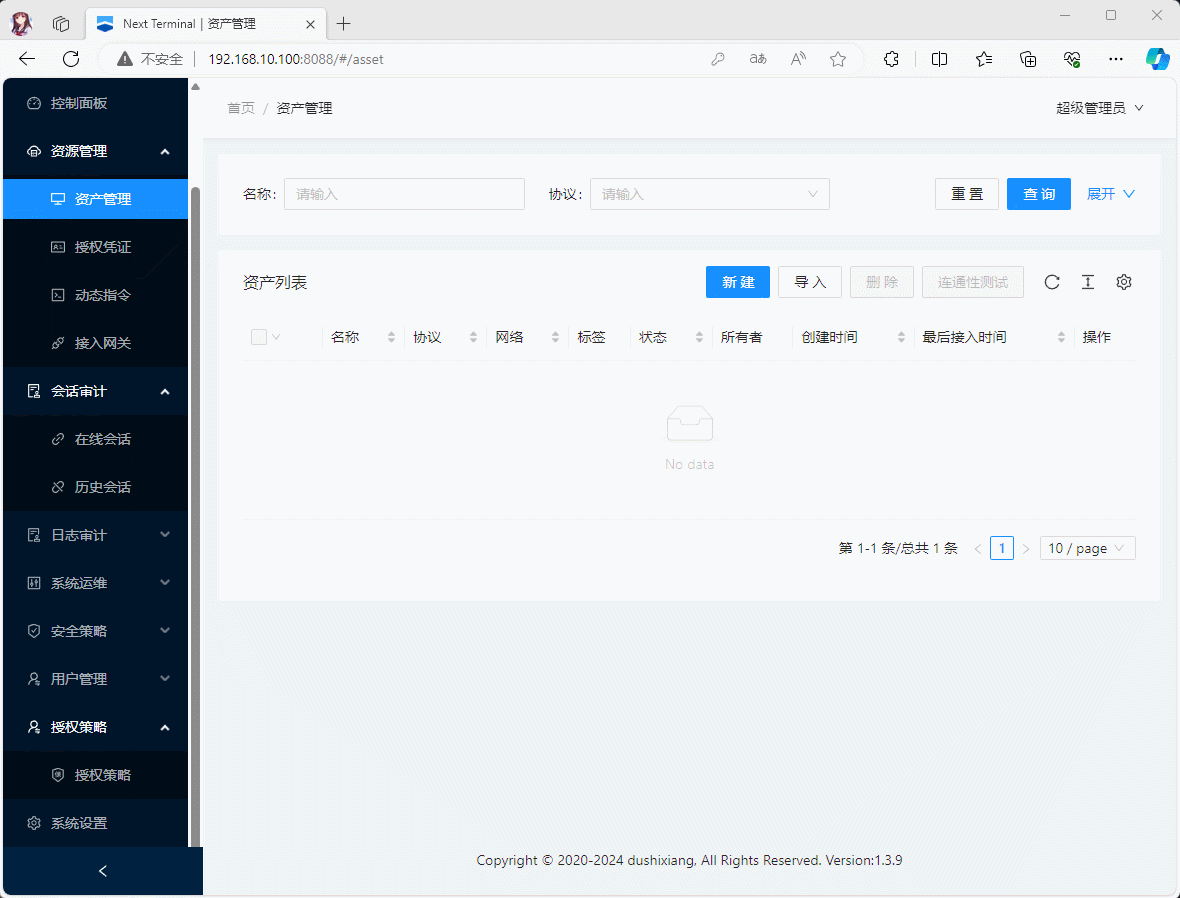Collapse the sidebar with bottom arrow
Image resolution: width=1180 pixels, height=898 pixels.
(x=102, y=871)
